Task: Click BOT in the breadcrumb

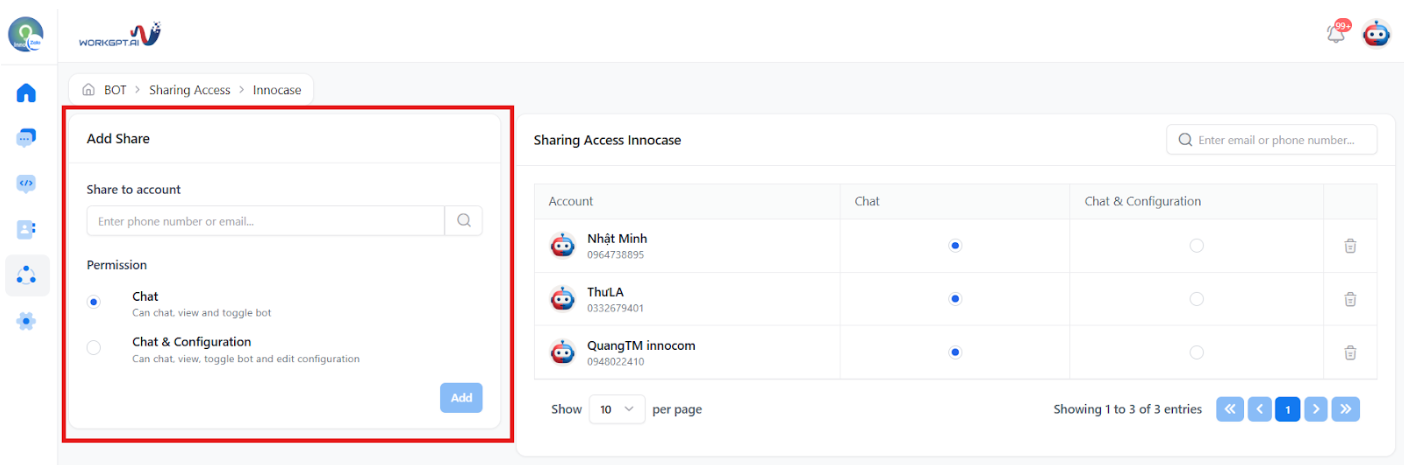Action: 115,90
